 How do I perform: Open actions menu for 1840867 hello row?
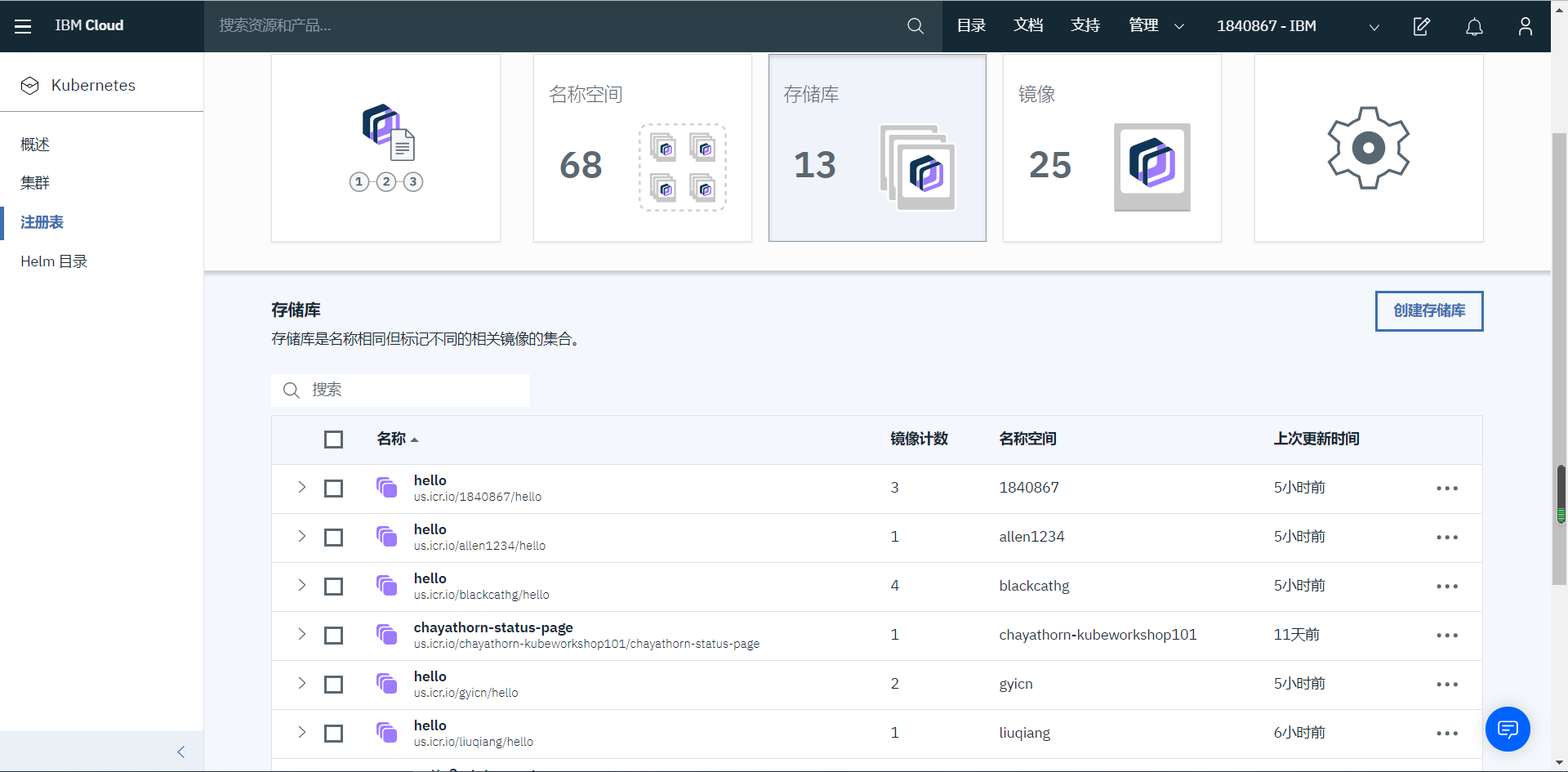[x=1447, y=489]
